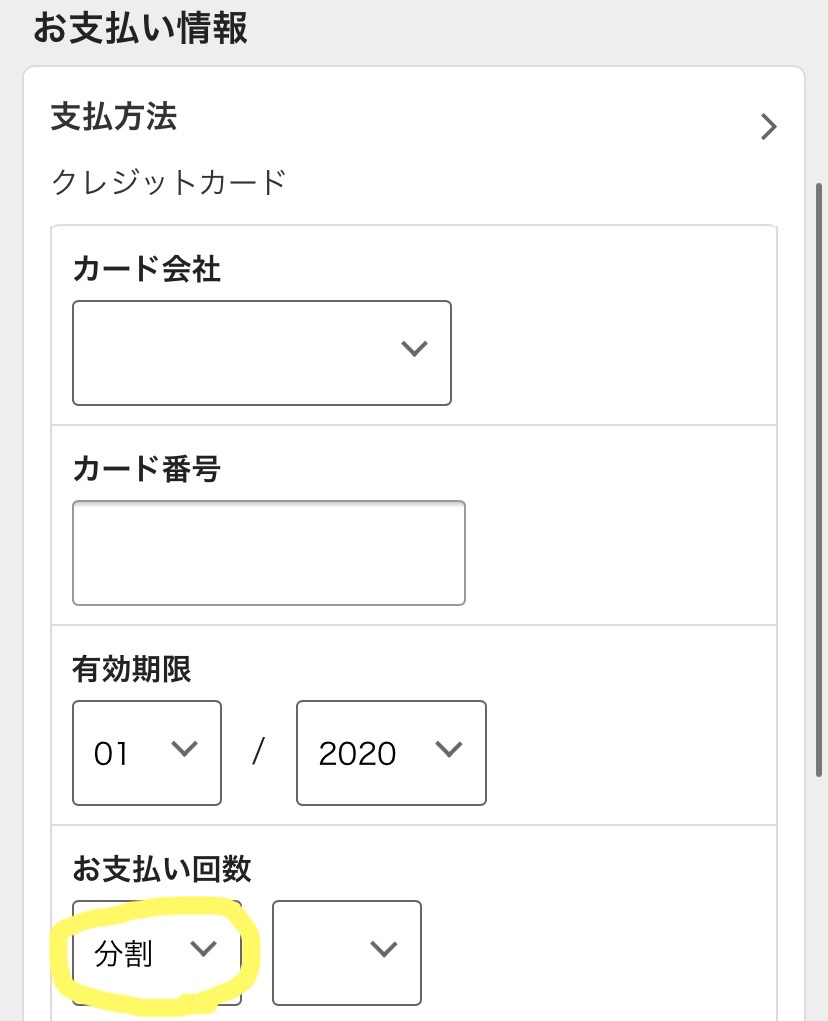Tap the クレジットカード payment method text

(x=168, y=183)
